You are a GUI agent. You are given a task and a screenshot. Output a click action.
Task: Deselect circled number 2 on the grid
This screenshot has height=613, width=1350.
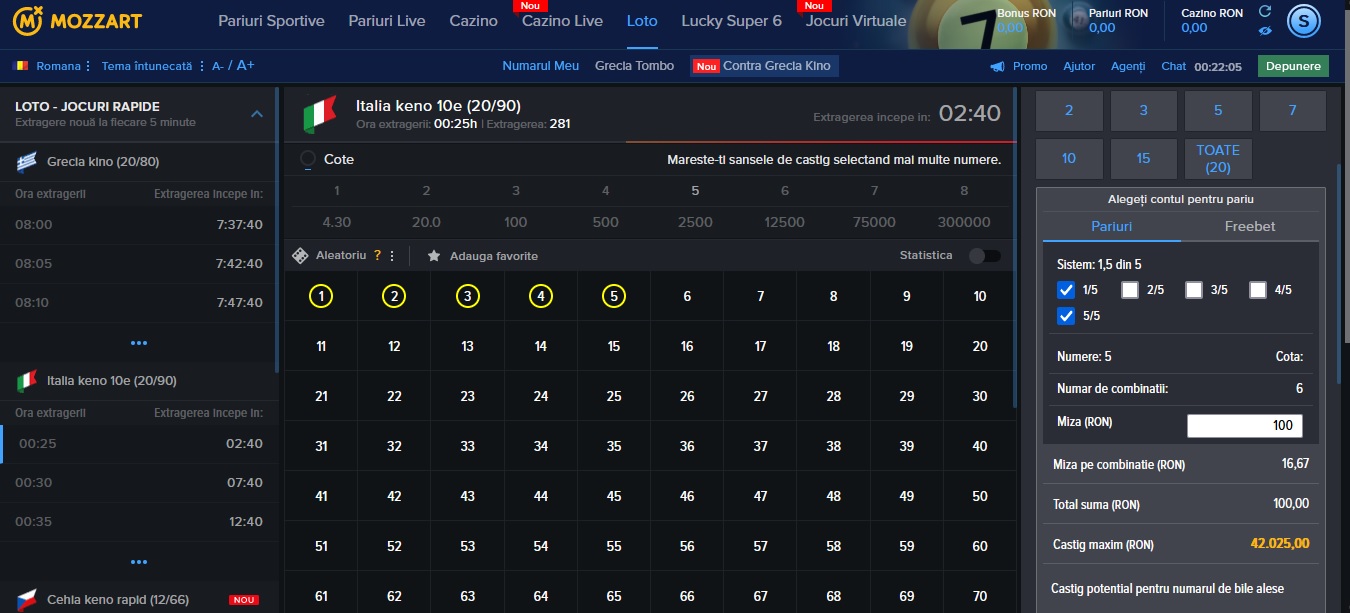point(394,296)
